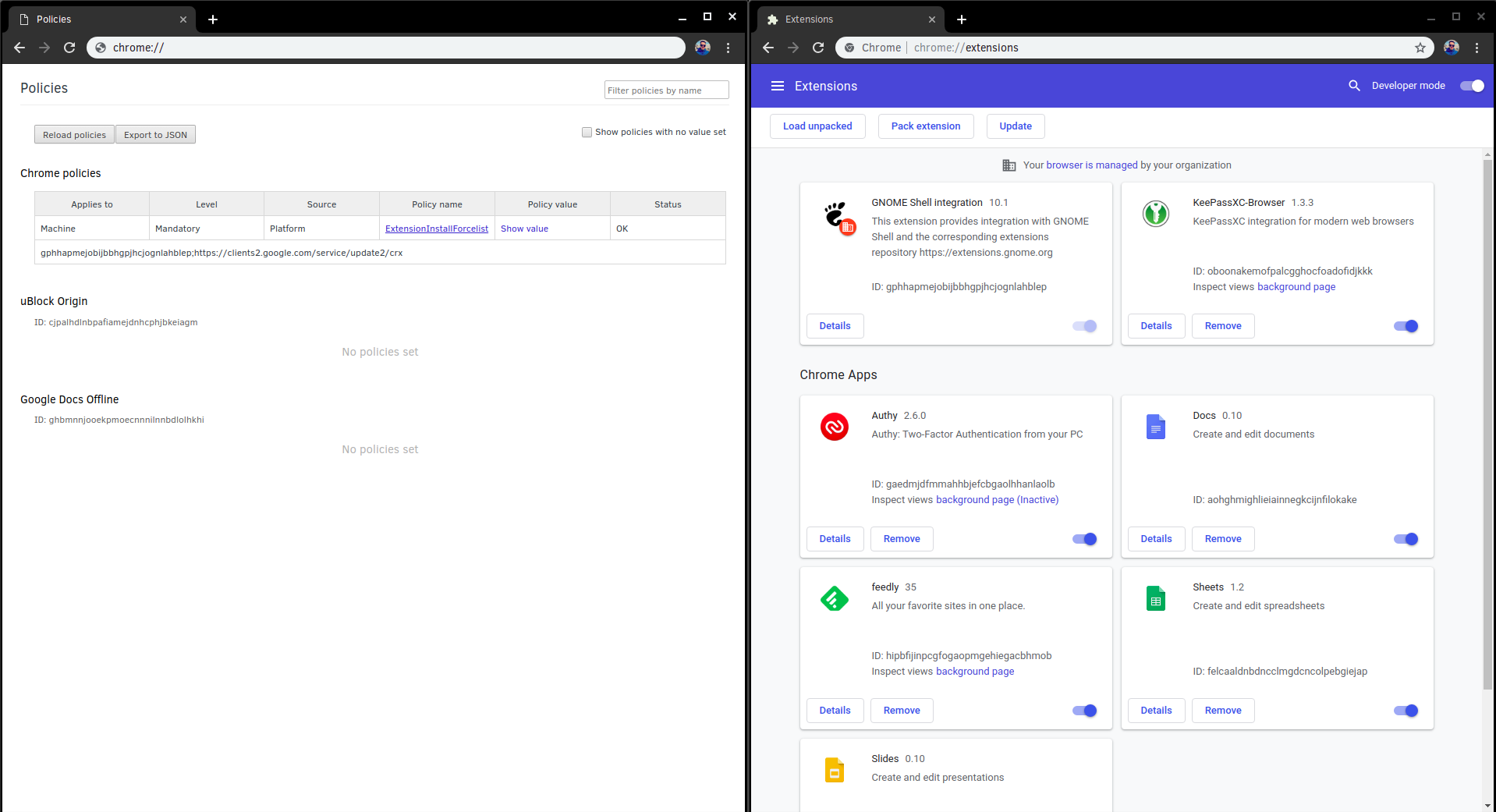The image size is (1496, 812).
Task: Disable the feedly app toggle
Action: 1084,711
